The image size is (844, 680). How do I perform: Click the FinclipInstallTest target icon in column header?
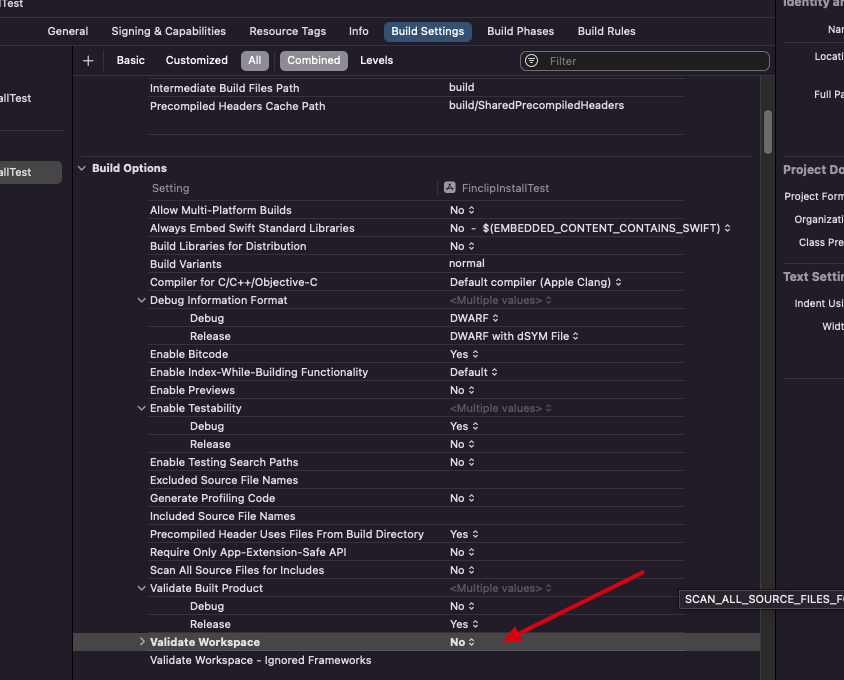coord(450,188)
